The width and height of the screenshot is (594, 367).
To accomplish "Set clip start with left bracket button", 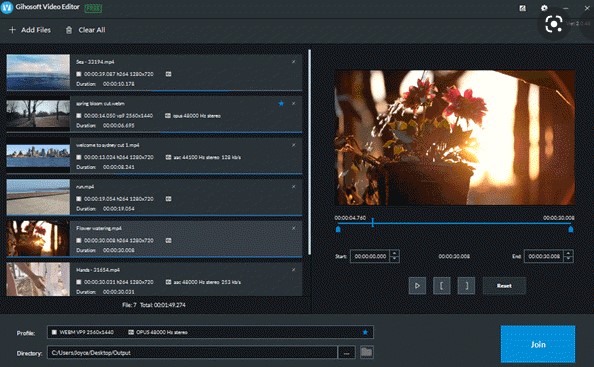I will pos(442,286).
